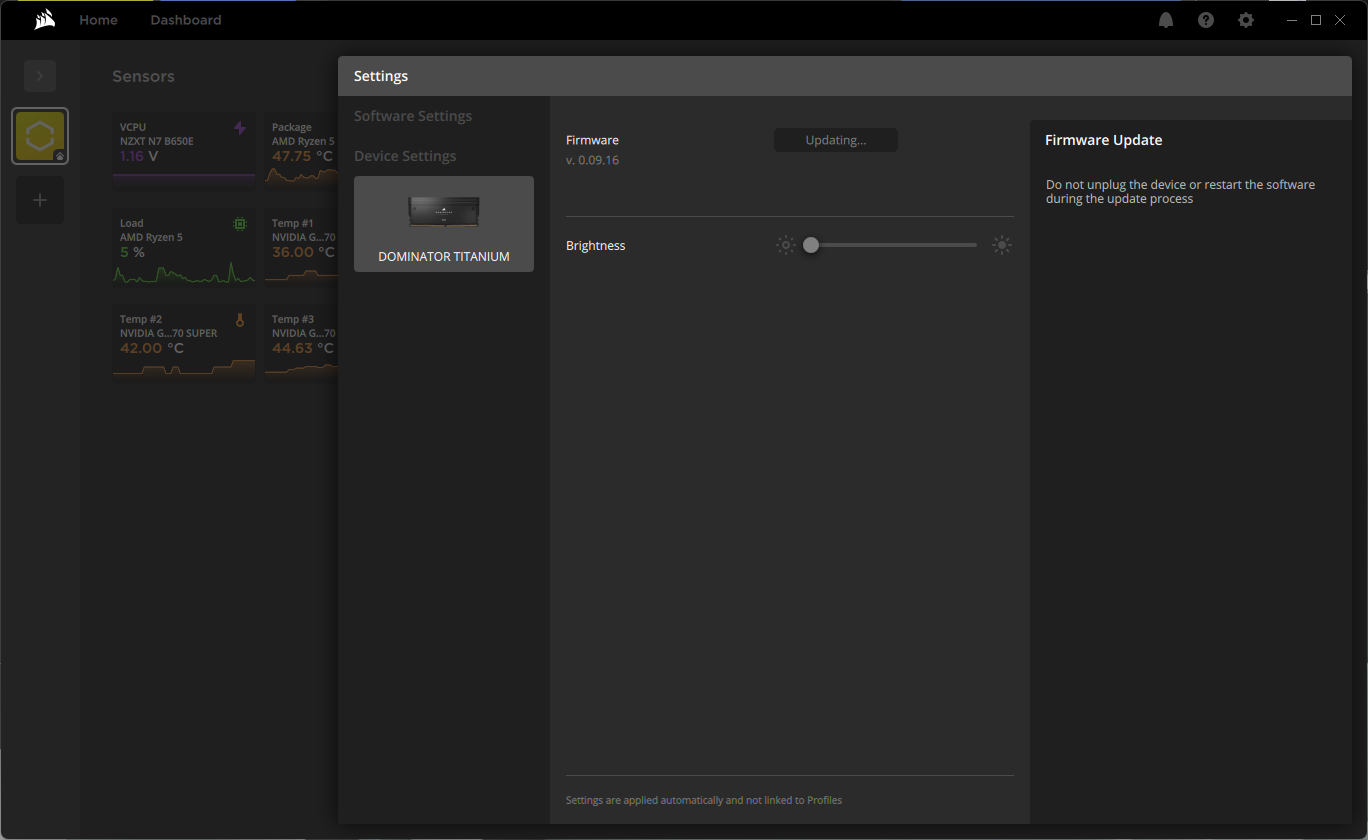The width and height of the screenshot is (1368, 840).
Task: Select the Temp #3 sensor card
Action: point(301,342)
